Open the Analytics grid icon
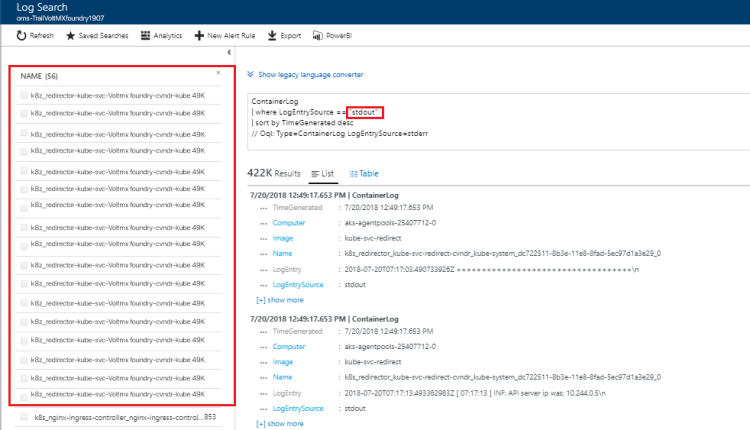This screenshot has height=430, width=750. (146, 35)
